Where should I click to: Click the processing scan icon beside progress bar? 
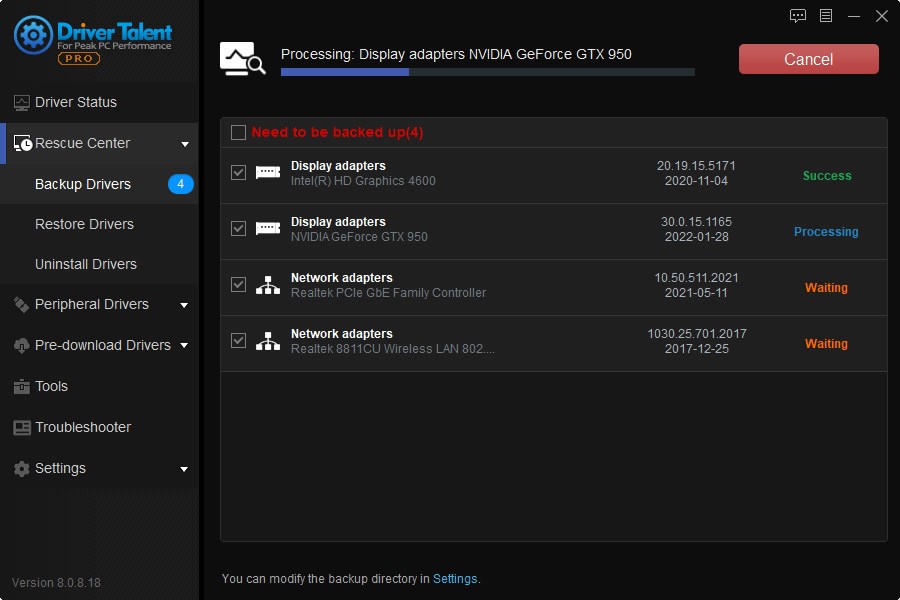click(x=243, y=59)
